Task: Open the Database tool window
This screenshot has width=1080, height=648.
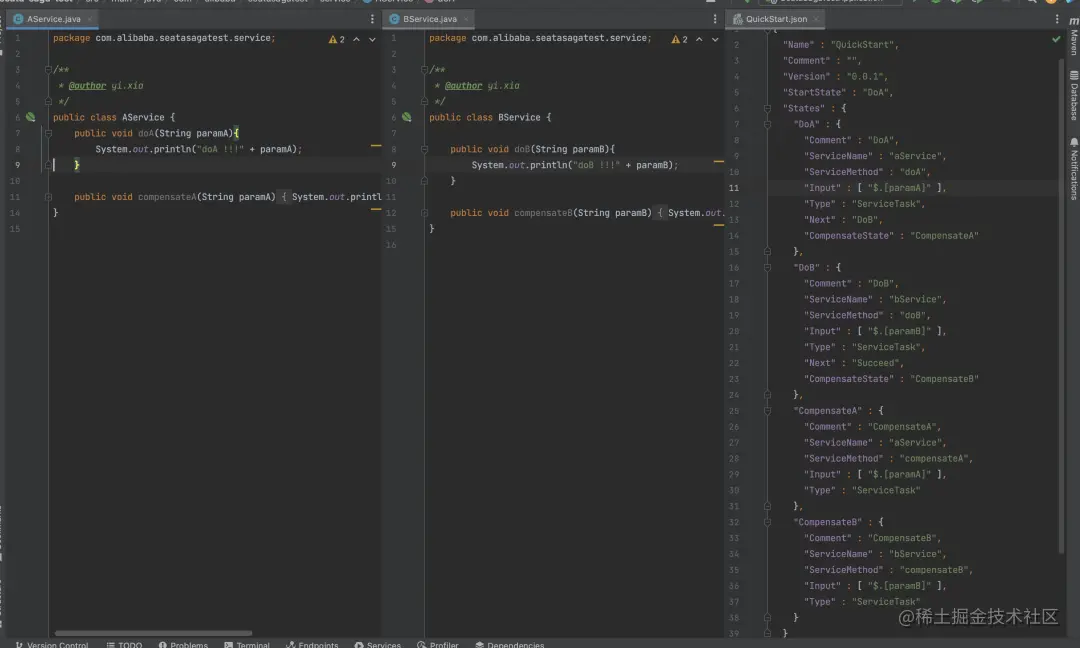Action: [x=1073, y=96]
